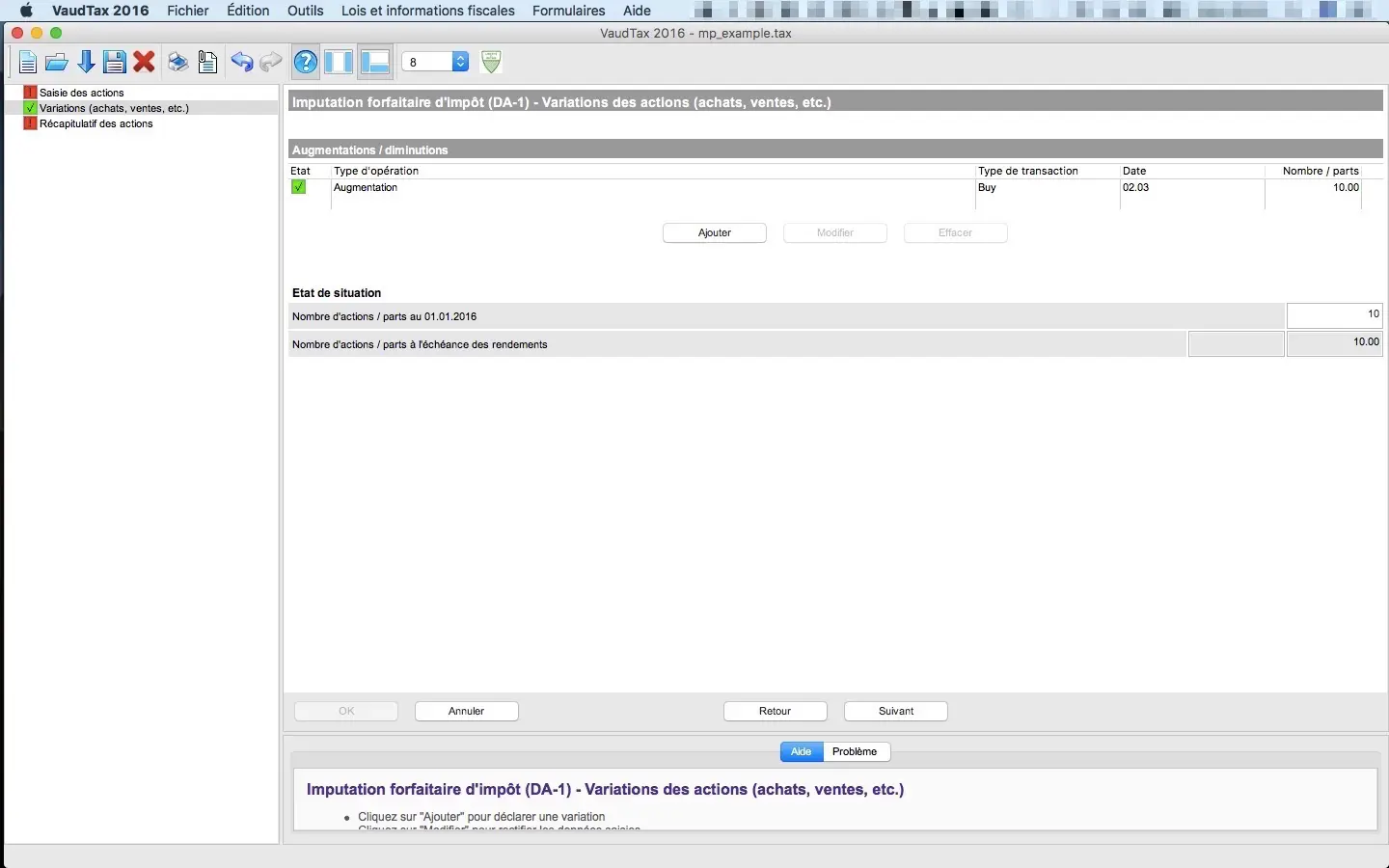Click the Type d'opération column header
1389x868 pixels.
[653, 171]
